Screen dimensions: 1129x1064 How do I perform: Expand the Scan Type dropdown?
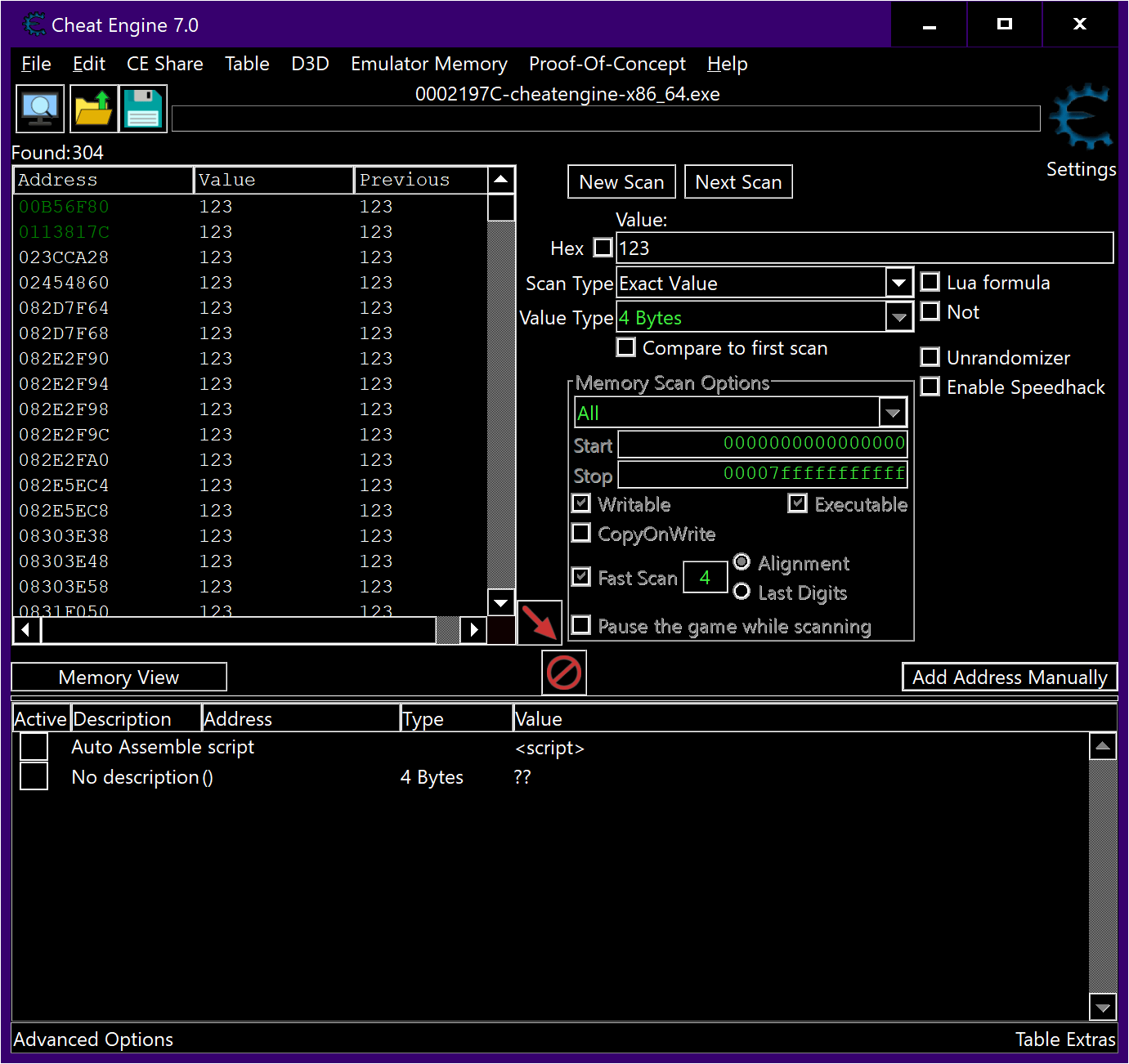click(x=899, y=283)
